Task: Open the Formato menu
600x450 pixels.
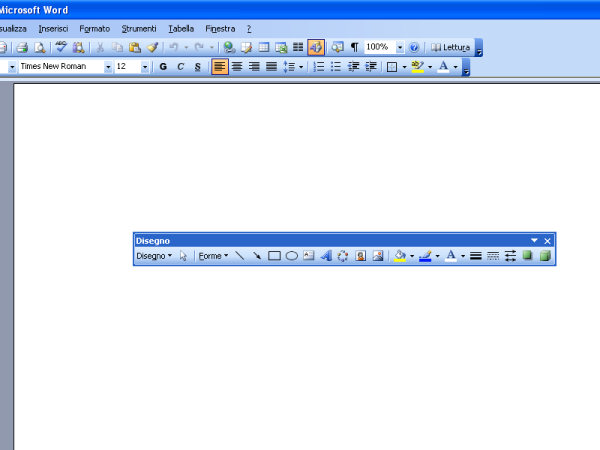Action: pos(95,29)
